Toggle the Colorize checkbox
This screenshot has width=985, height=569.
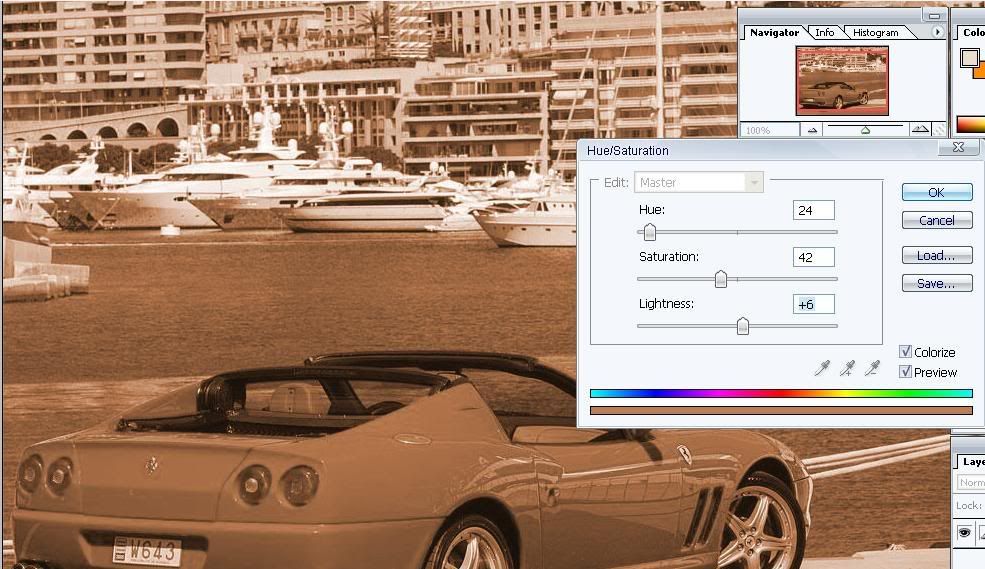pyautogui.click(x=905, y=352)
